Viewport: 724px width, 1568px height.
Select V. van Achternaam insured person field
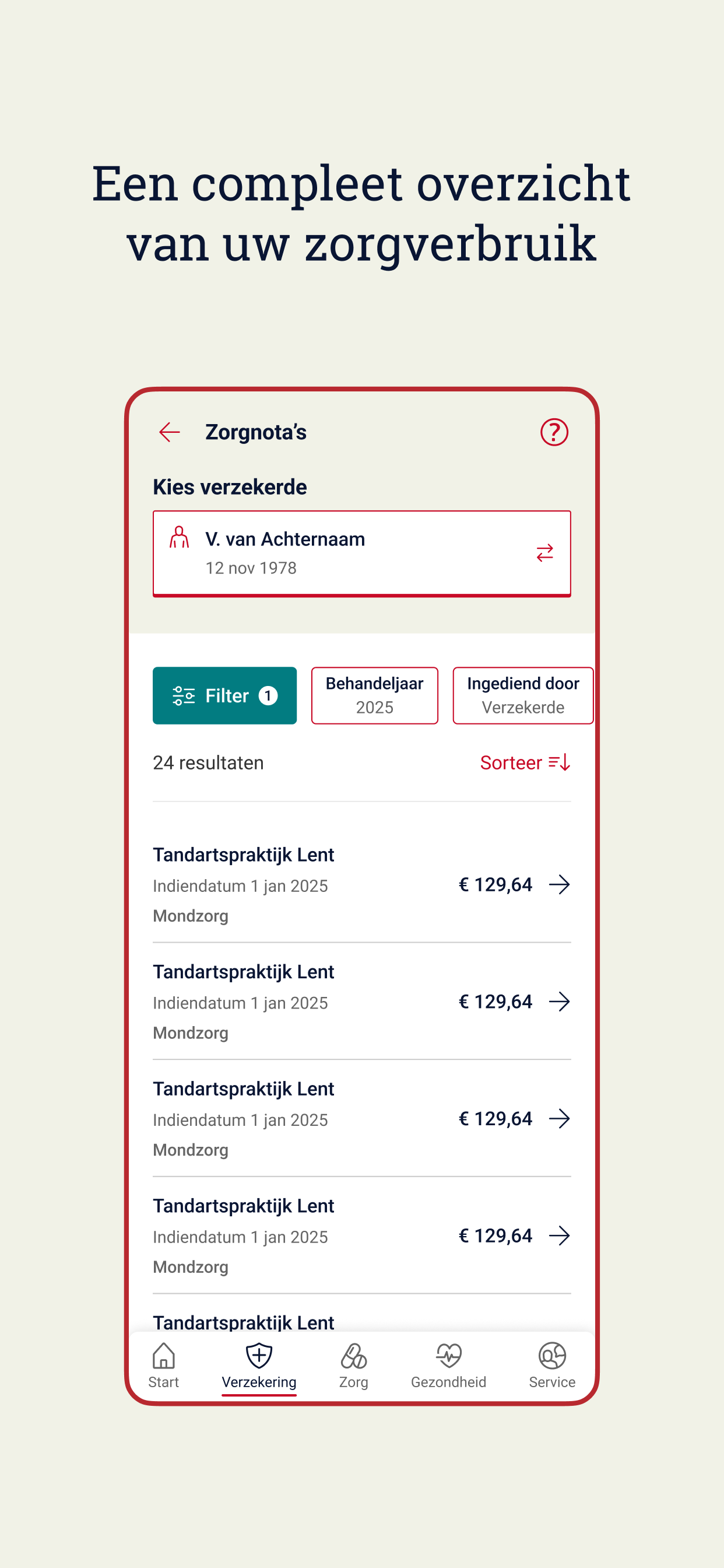tap(362, 554)
